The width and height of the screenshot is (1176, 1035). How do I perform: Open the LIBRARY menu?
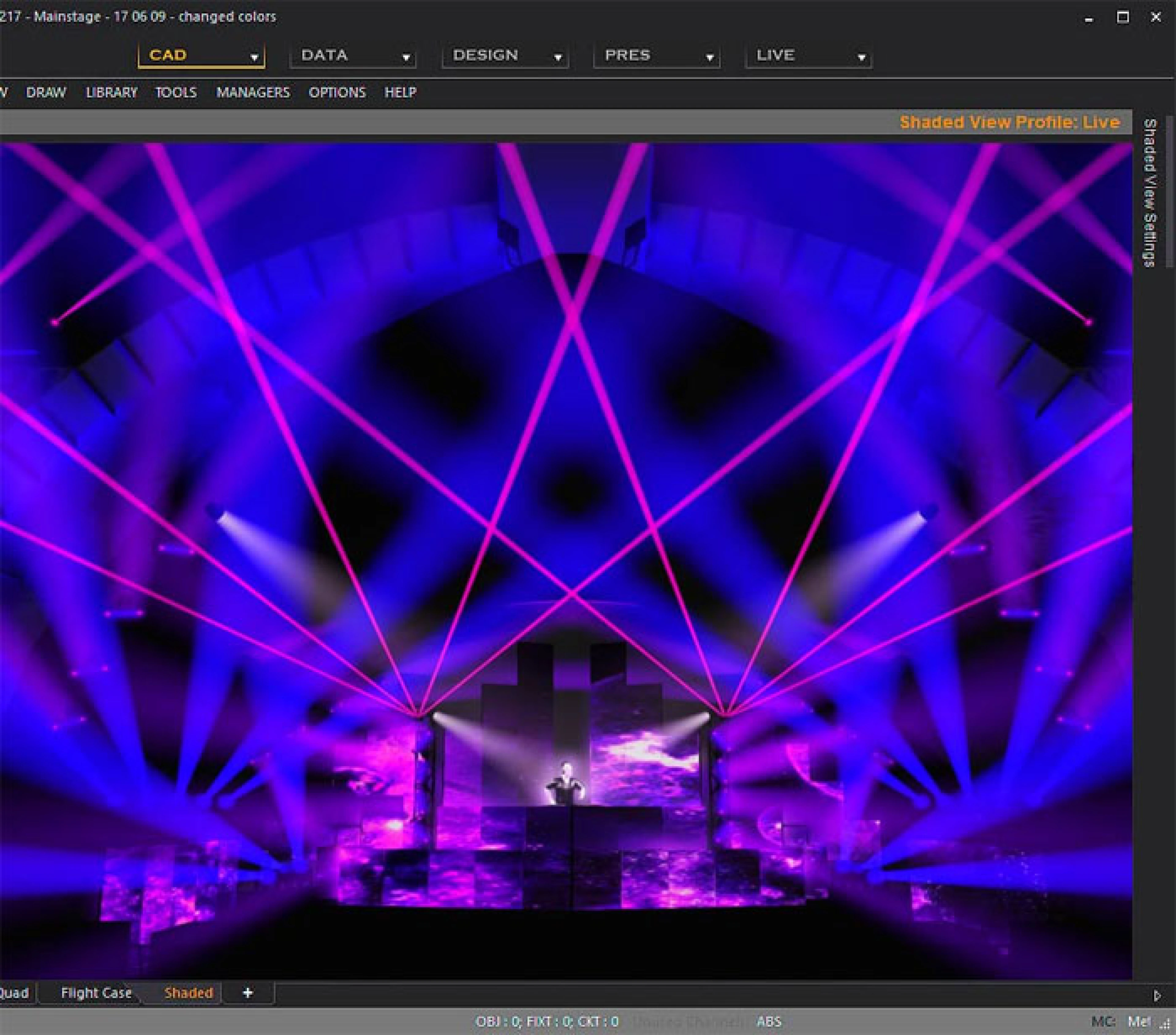(111, 93)
